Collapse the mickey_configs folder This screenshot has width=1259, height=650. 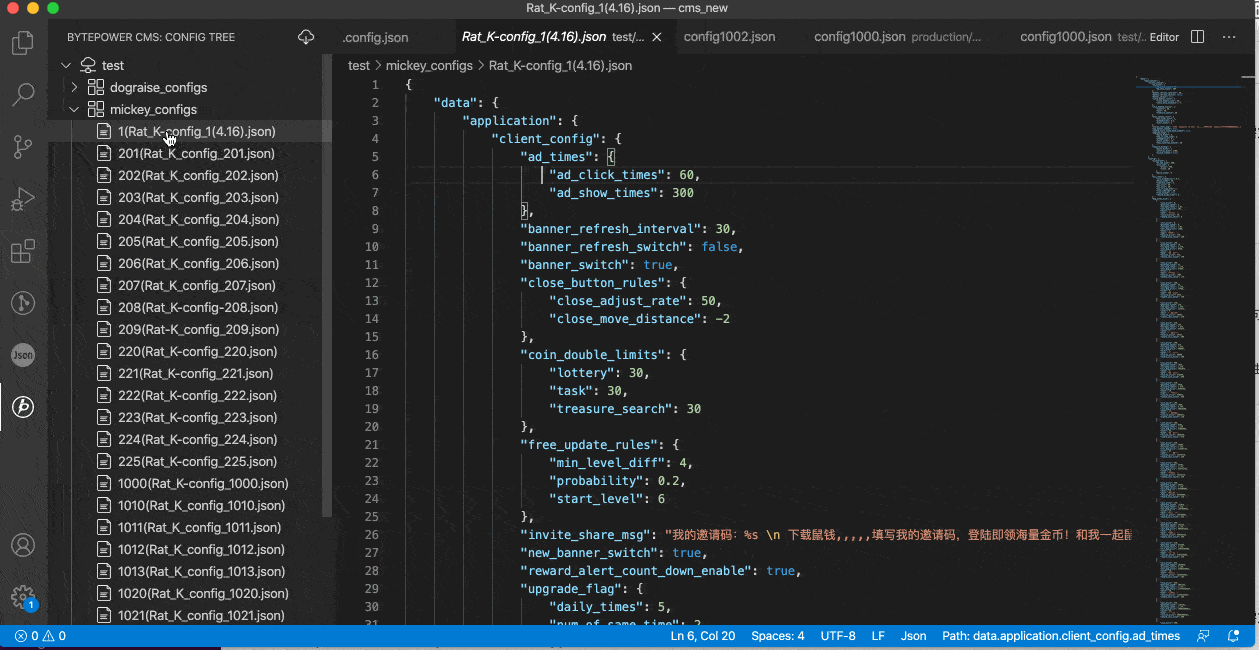[x=74, y=109]
